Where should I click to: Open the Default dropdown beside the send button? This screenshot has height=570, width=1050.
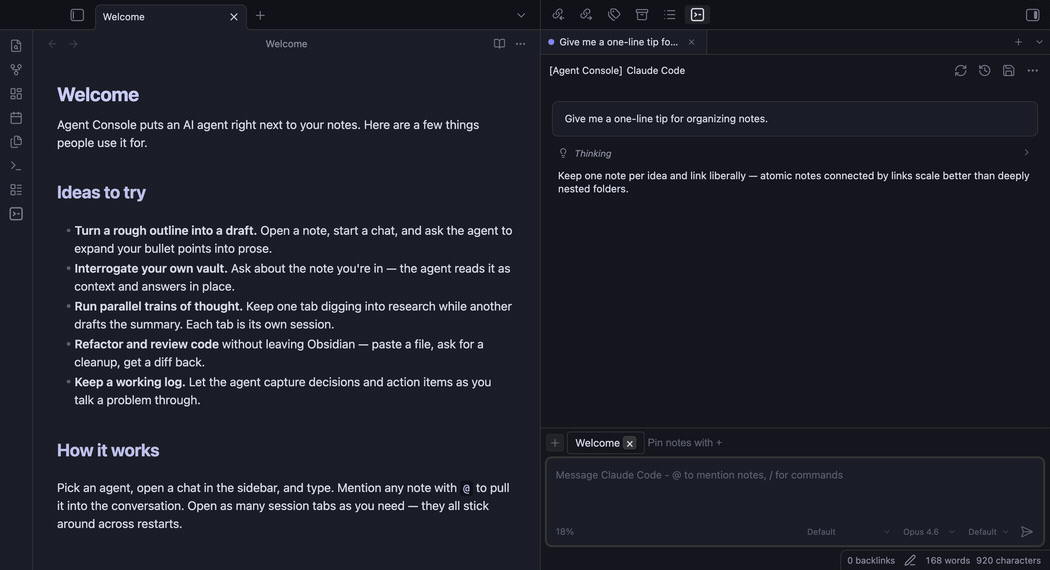click(x=988, y=532)
